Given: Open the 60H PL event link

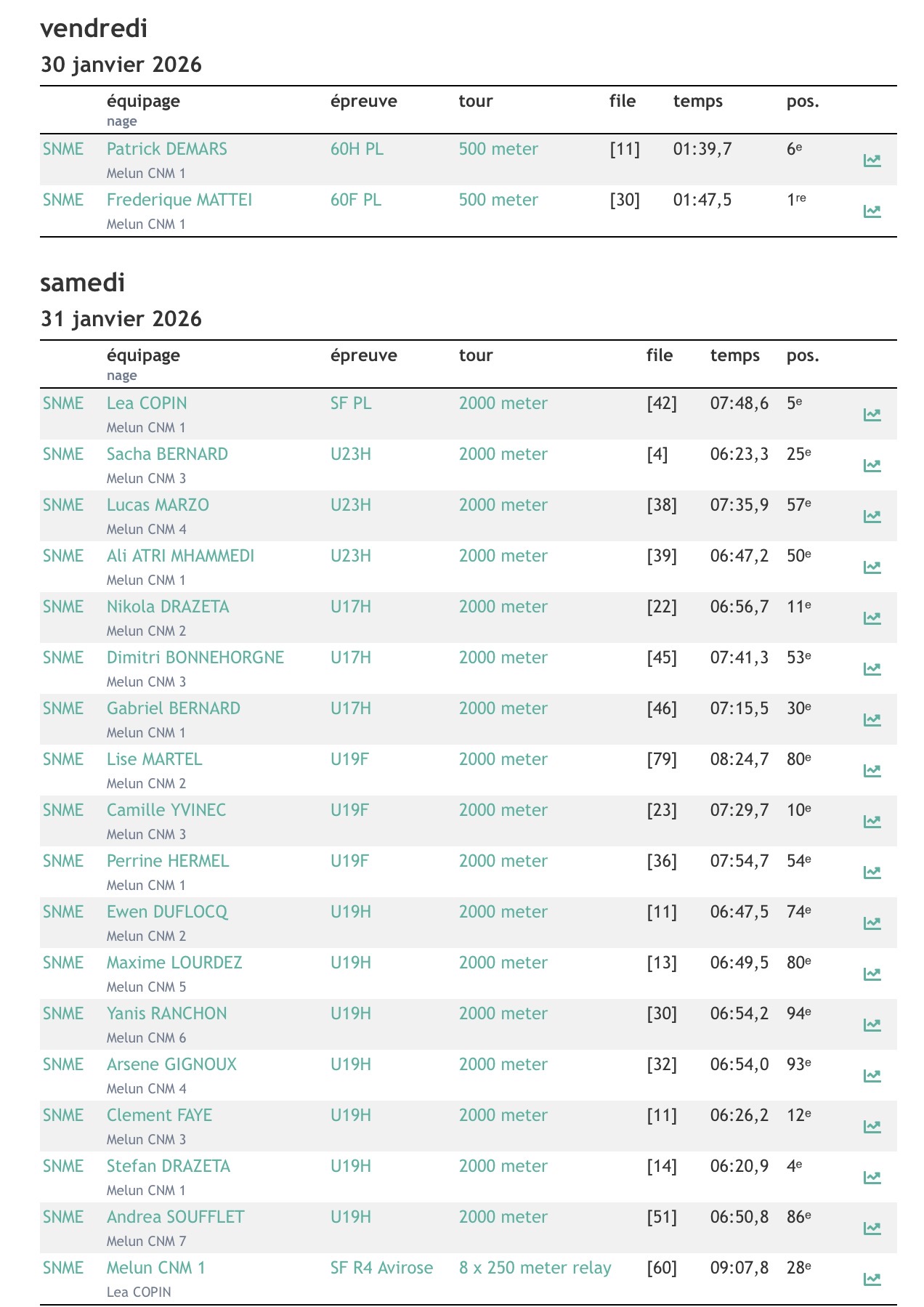Looking at the screenshot, I should point(357,149).
